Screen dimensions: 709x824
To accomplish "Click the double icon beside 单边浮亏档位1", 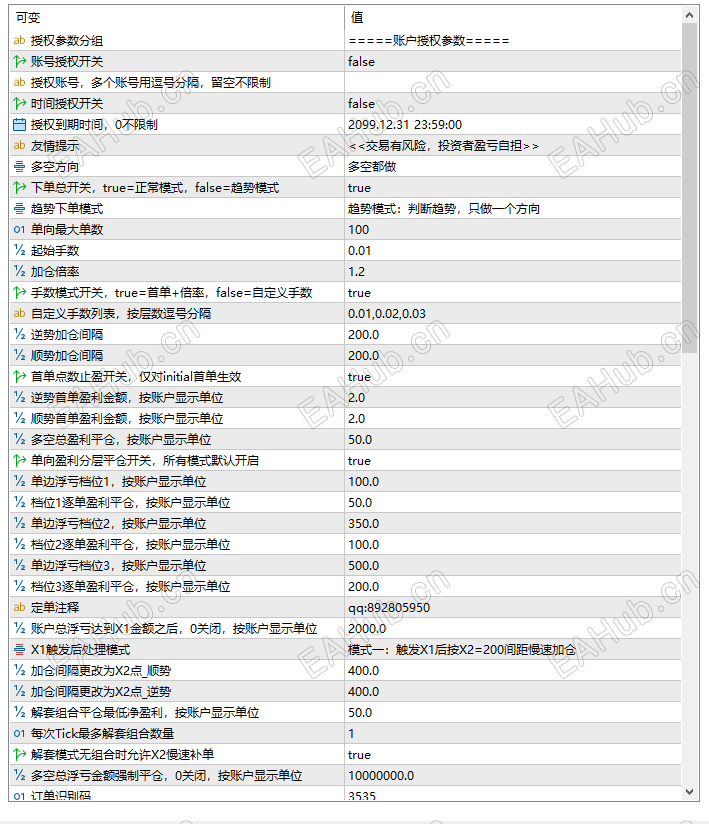I will 19,481.
